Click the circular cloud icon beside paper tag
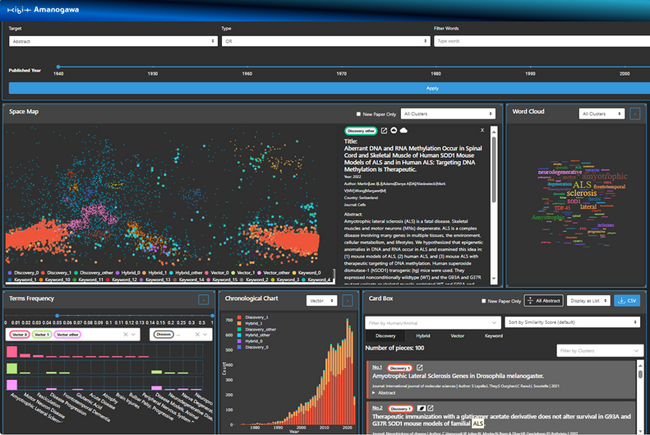650x435 pixels. click(394, 130)
